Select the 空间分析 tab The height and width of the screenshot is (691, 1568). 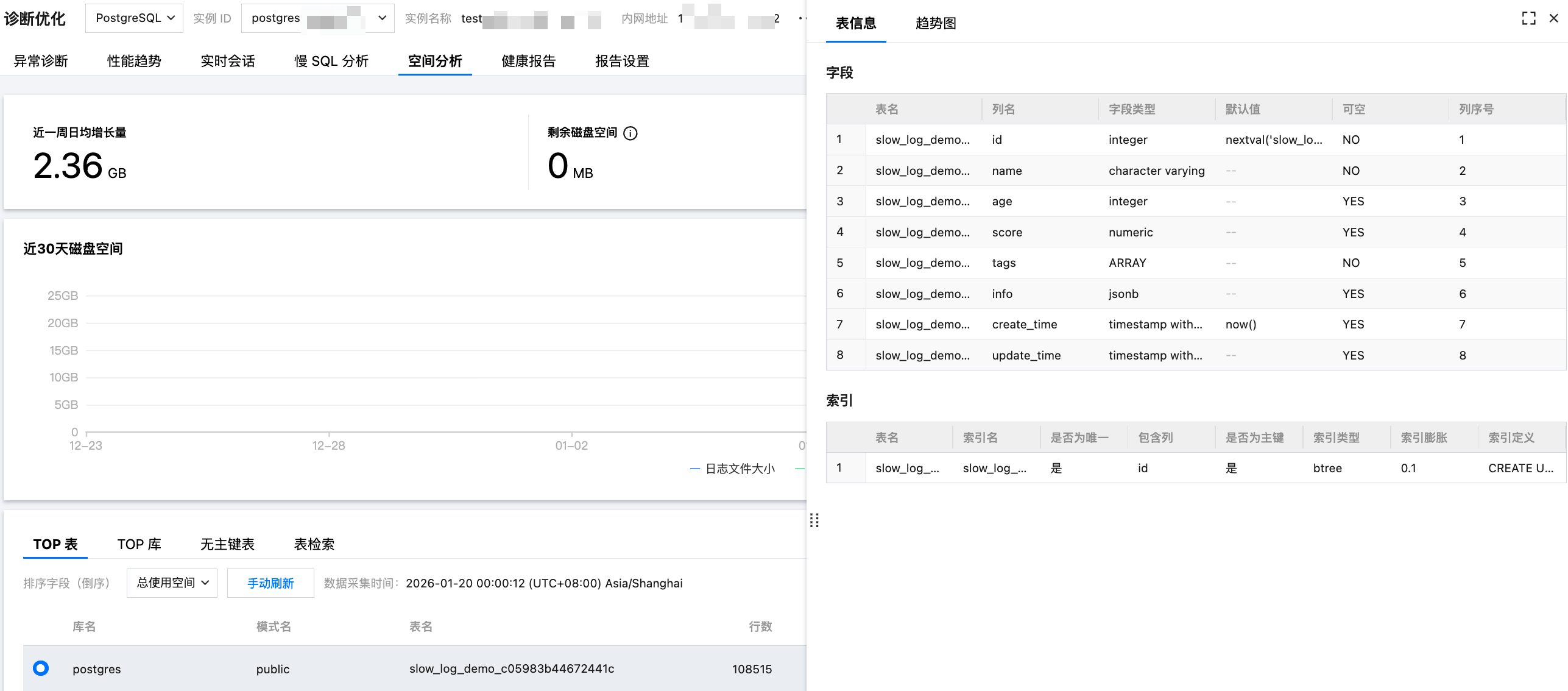click(x=435, y=61)
